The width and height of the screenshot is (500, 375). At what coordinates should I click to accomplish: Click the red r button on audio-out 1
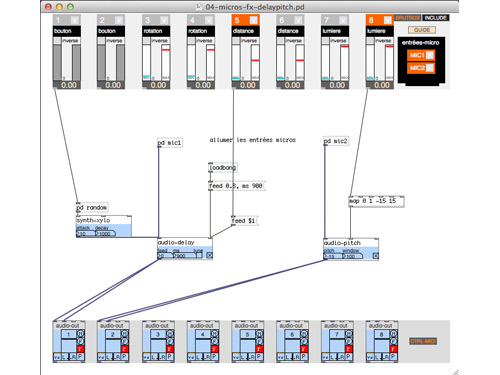[x=80, y=349]
